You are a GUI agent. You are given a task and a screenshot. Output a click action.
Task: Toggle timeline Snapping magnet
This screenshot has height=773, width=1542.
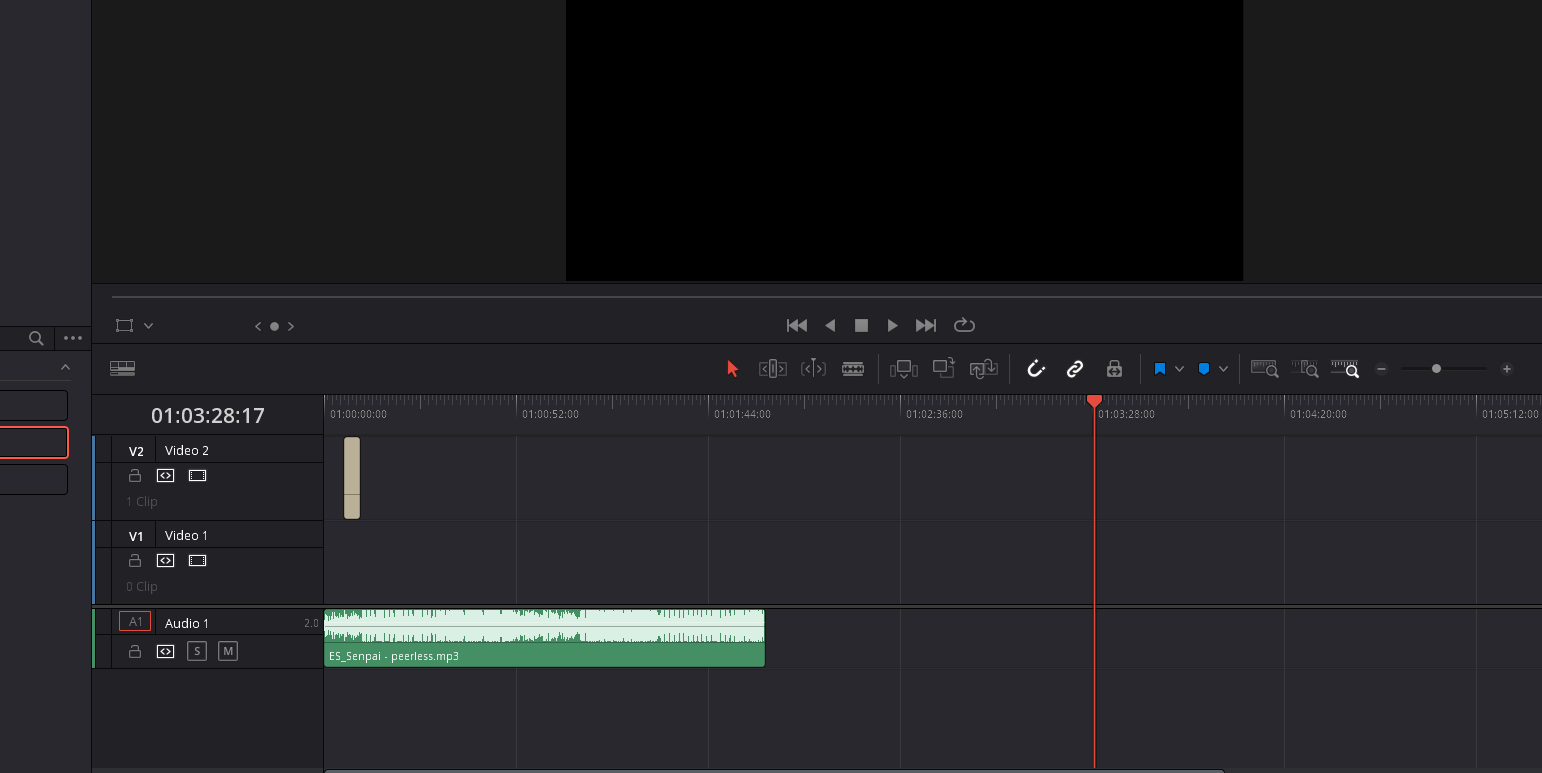coord(1036,369)
